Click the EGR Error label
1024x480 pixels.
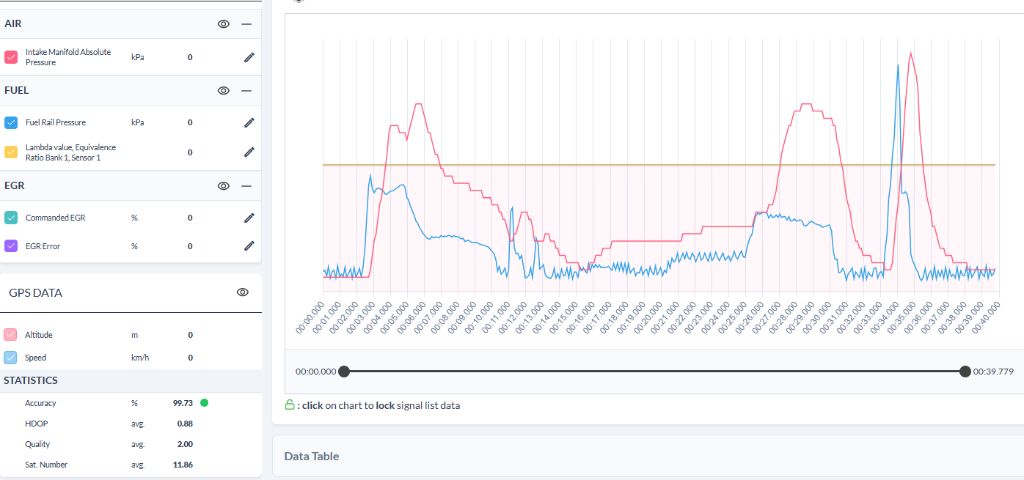point(42,246)
